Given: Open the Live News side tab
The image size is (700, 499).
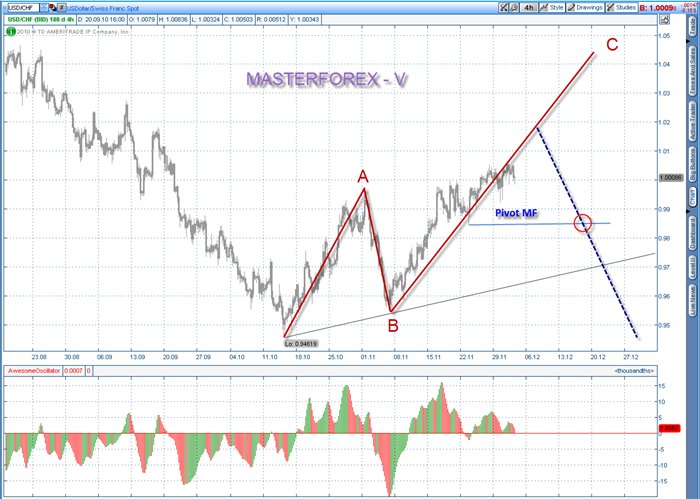Looking at the screenshot, I should pos(693,299).
